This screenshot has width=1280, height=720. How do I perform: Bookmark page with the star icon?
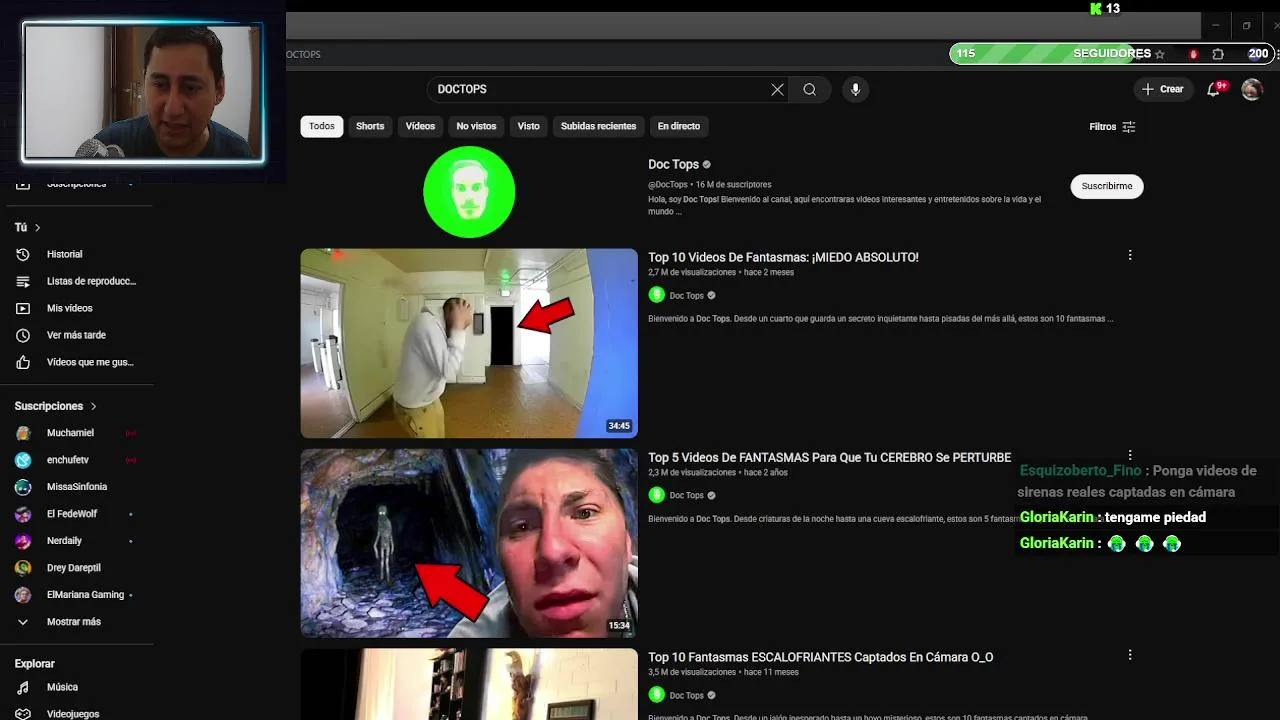[1160, 54]
